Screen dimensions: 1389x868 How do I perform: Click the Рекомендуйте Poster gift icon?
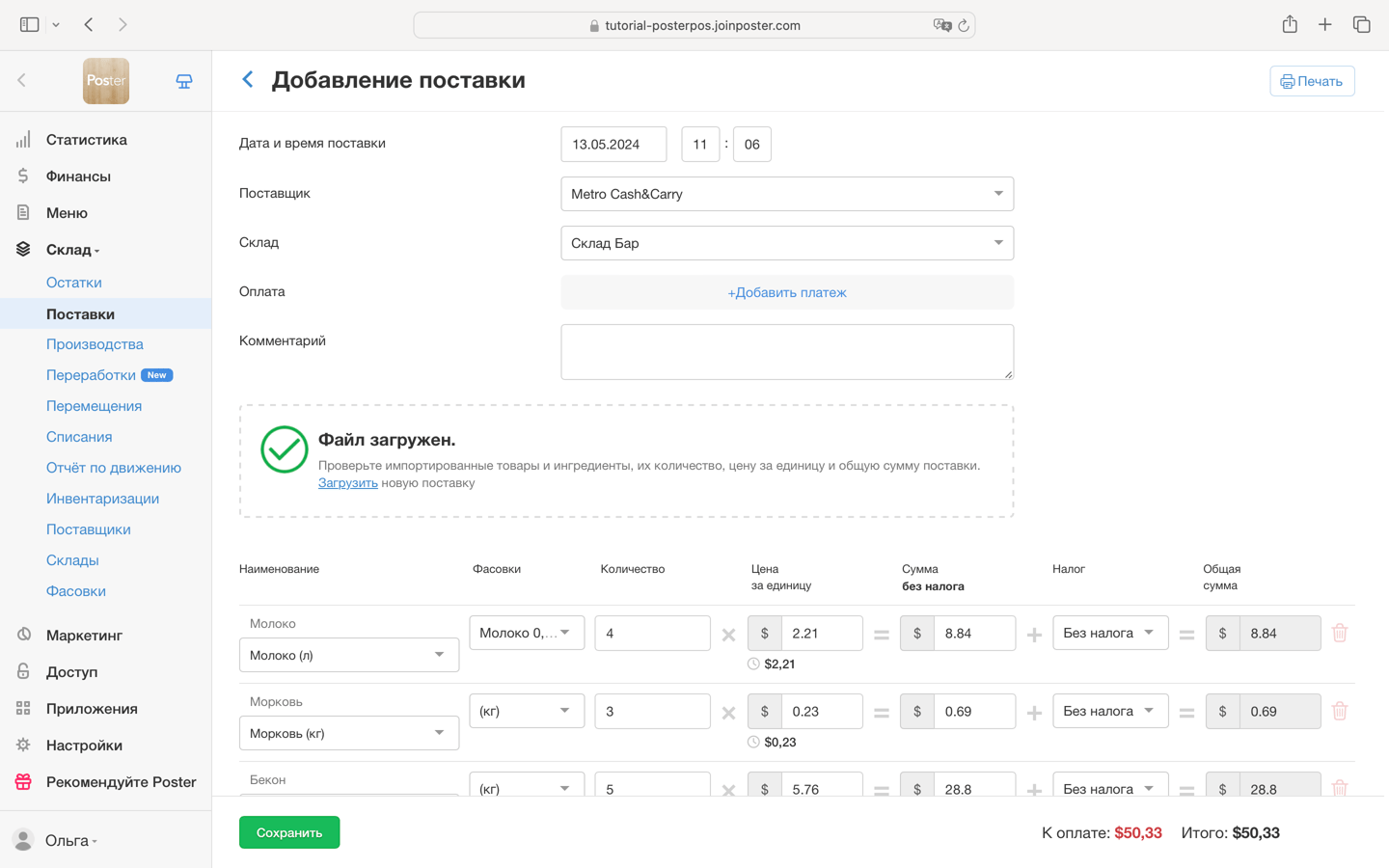pyautogui.click(x=23, y=781)
